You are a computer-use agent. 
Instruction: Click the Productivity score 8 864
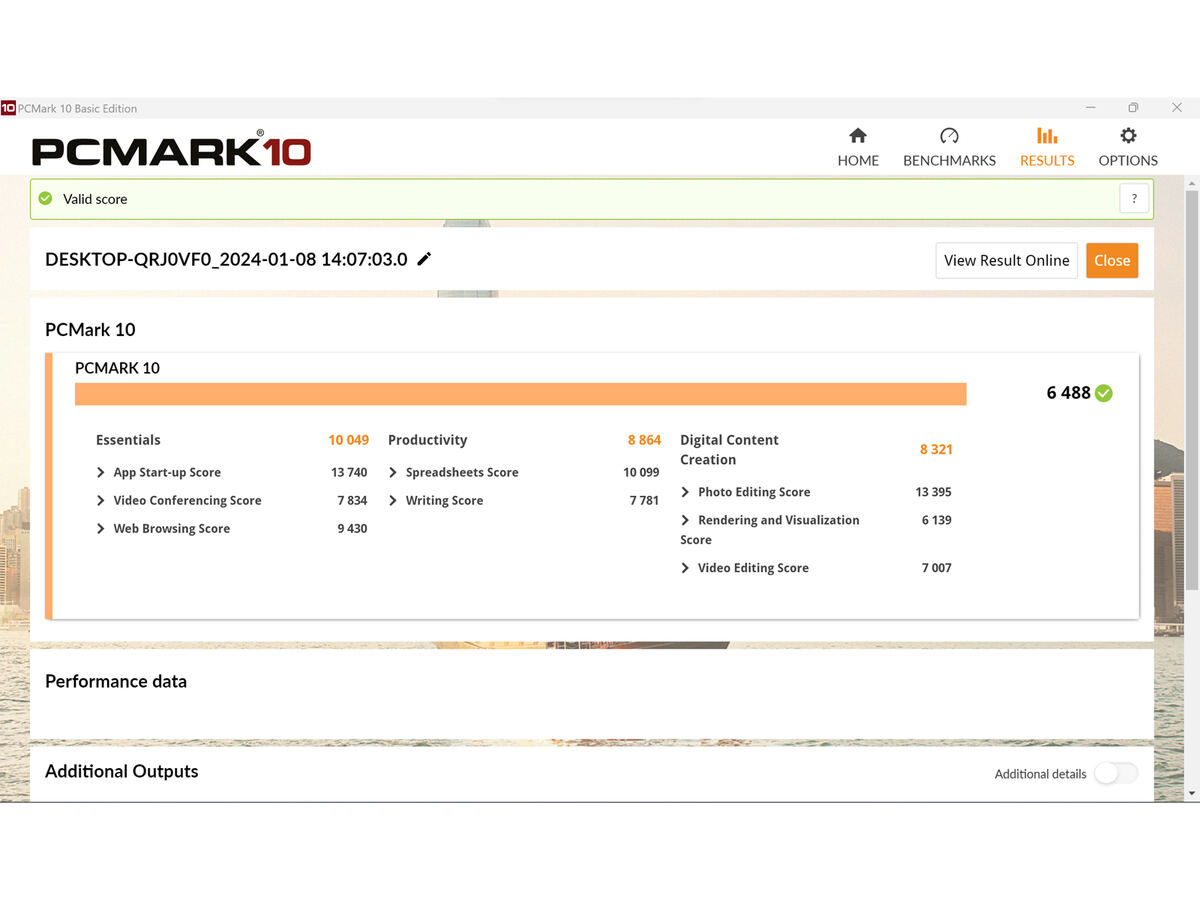[x=644, y=440]
